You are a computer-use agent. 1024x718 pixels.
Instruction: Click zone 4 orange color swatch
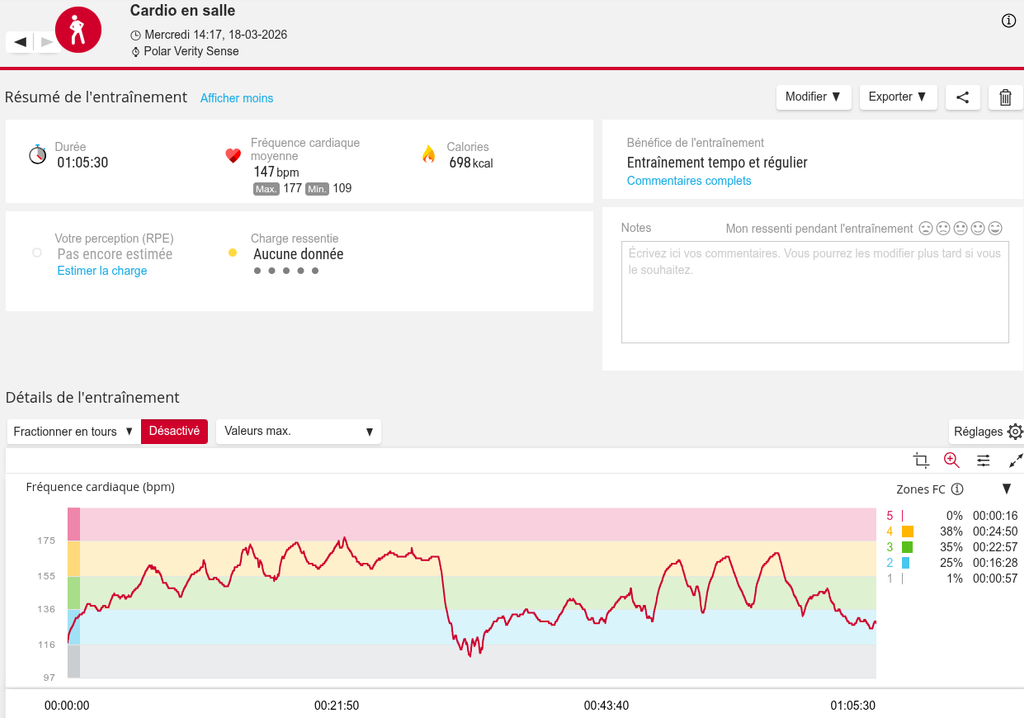[907, 531]
